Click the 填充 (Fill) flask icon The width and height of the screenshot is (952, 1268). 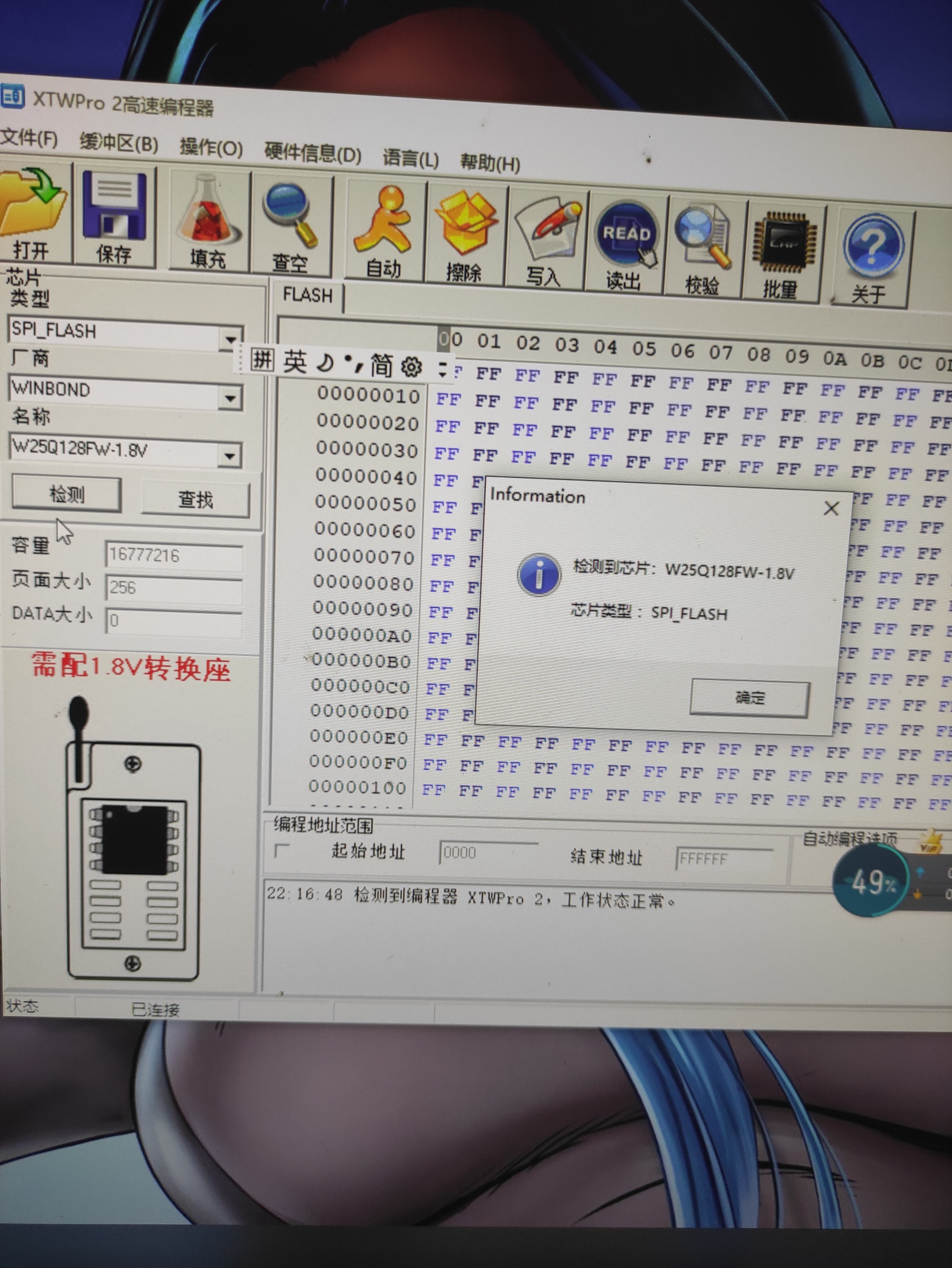click(x=208, y=223)
